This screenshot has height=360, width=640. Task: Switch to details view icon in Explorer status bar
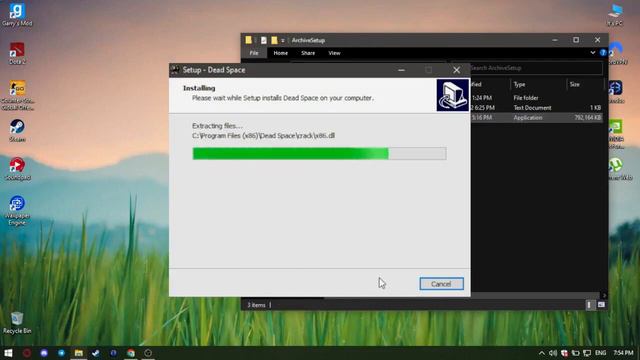[x=589, y=305]
